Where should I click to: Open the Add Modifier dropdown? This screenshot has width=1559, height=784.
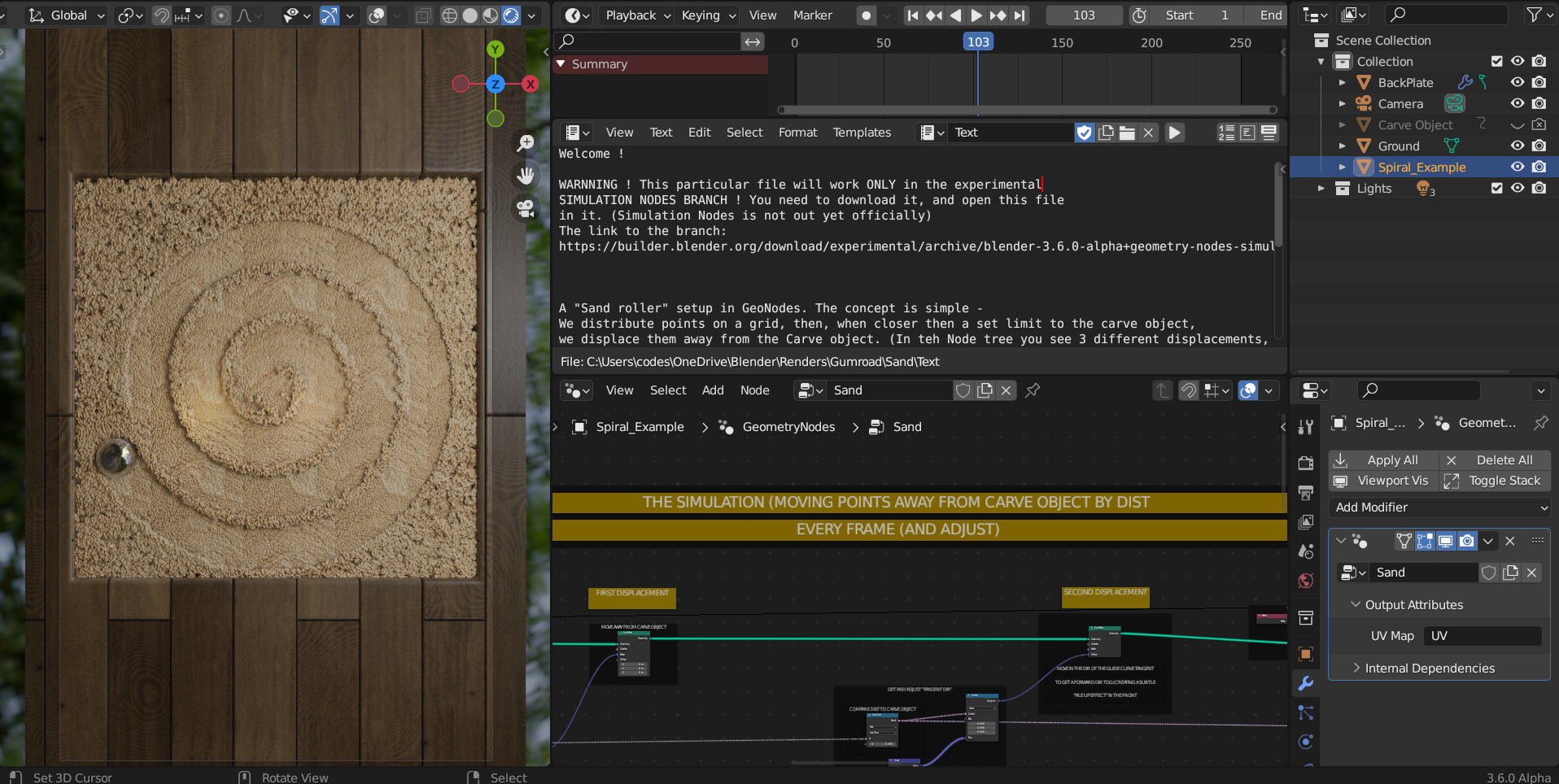[x=1439, y=507]
